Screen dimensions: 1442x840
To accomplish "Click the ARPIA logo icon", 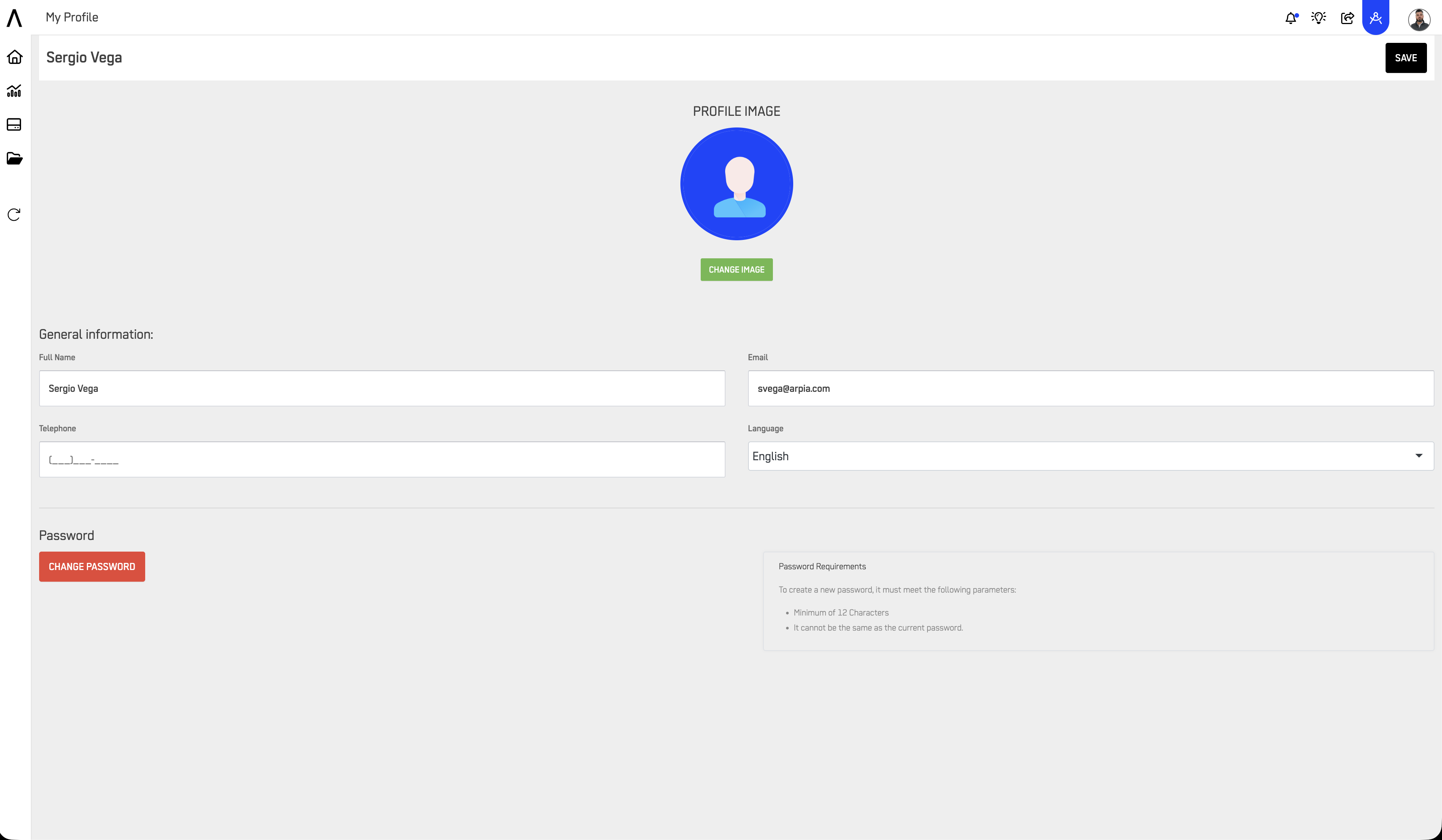I will (x=14, y=18).
